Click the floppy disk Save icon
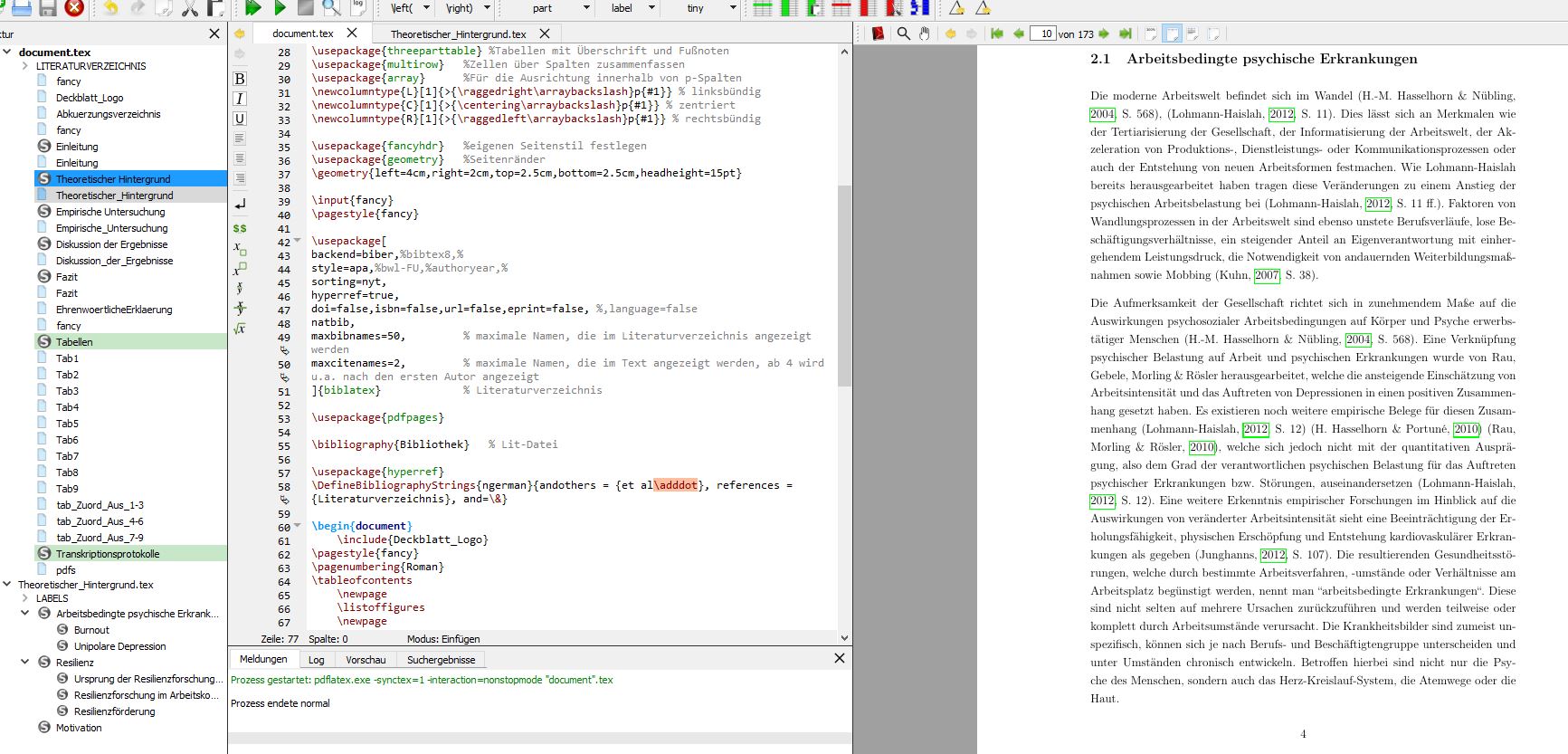Screen dimensions: 1568x754 (x=48, y=8)
